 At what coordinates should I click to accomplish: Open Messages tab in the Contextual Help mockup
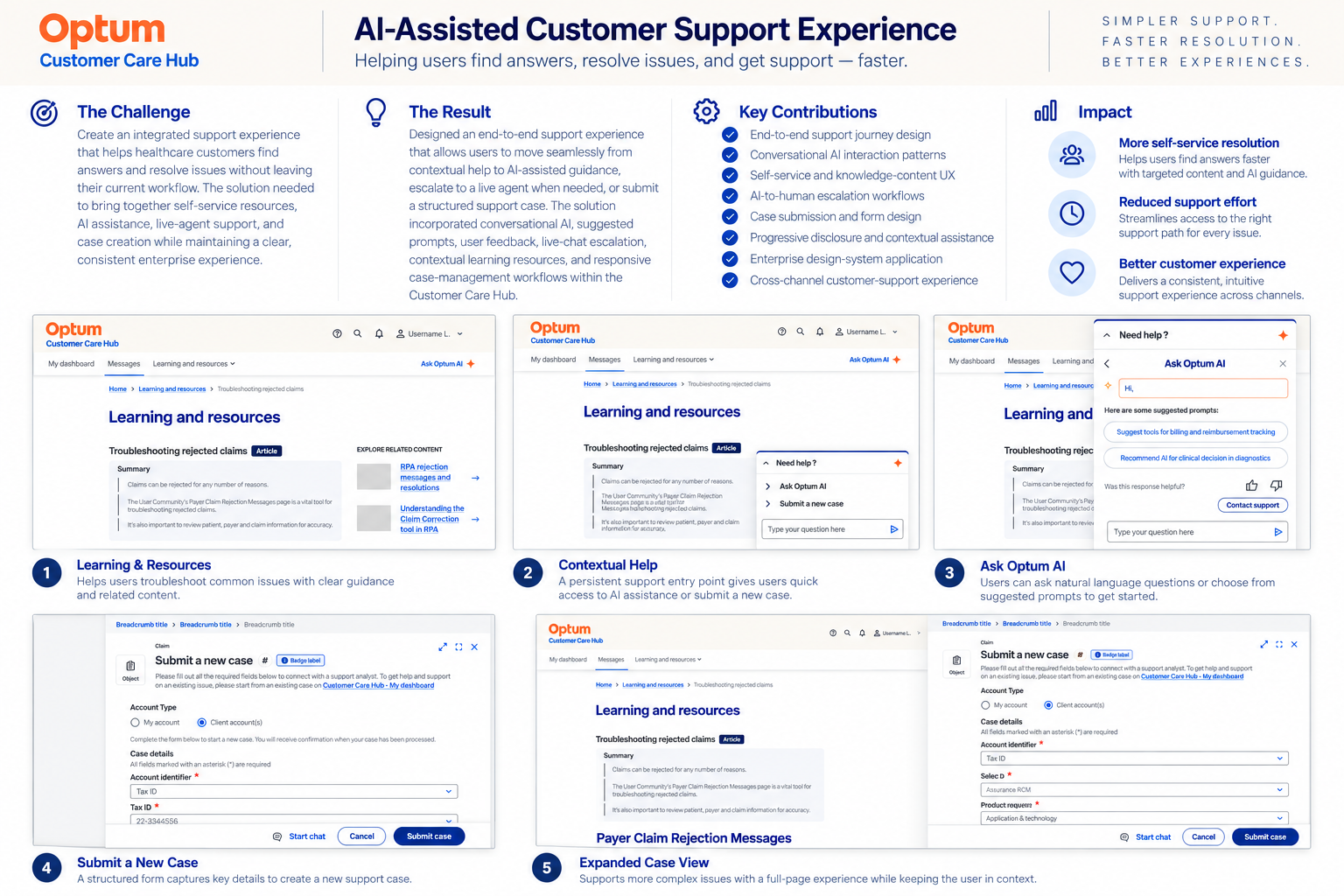pyautogui.click(x=605, y=360)
